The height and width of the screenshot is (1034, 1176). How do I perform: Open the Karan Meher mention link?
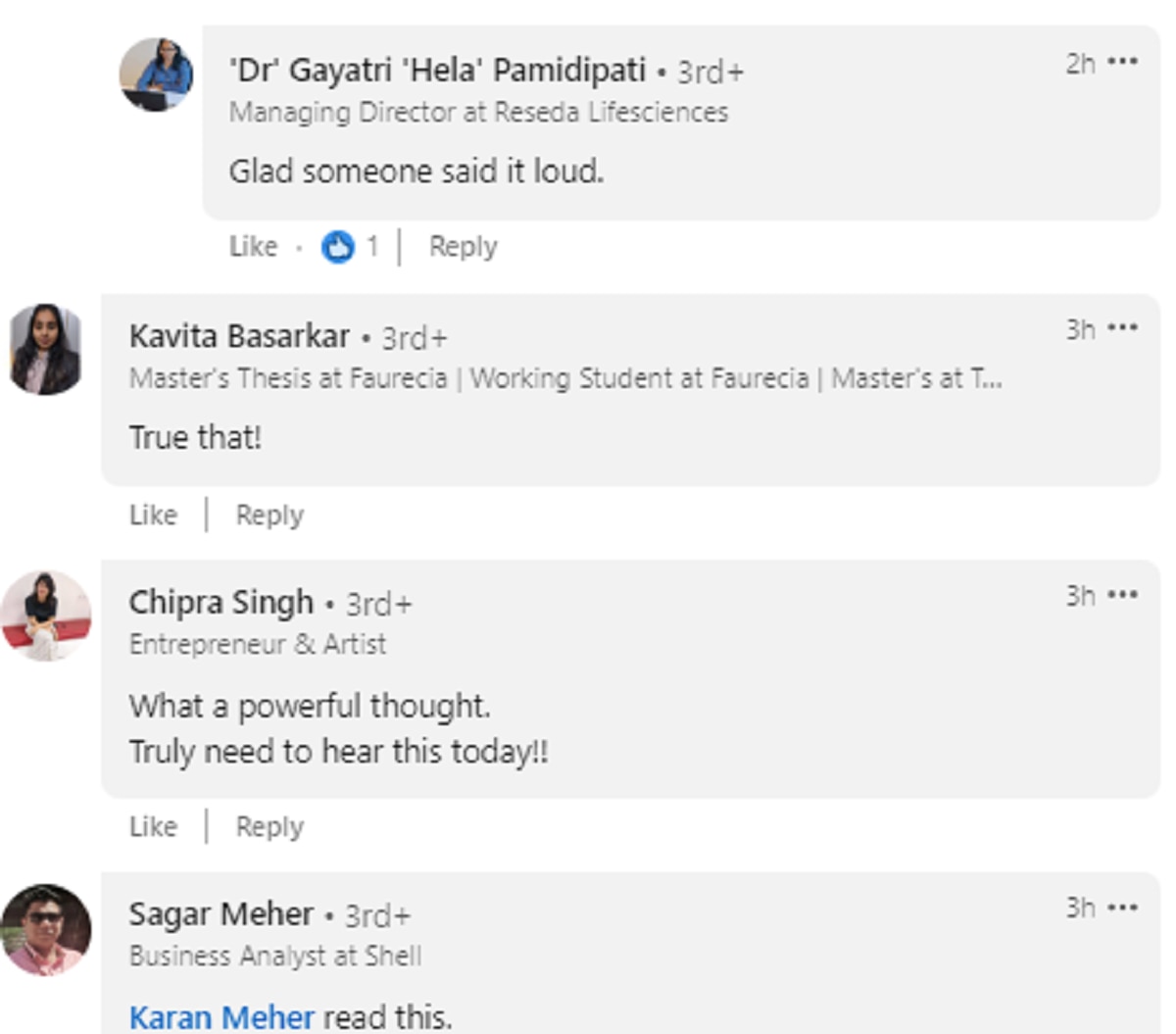tap(221, 1017)
